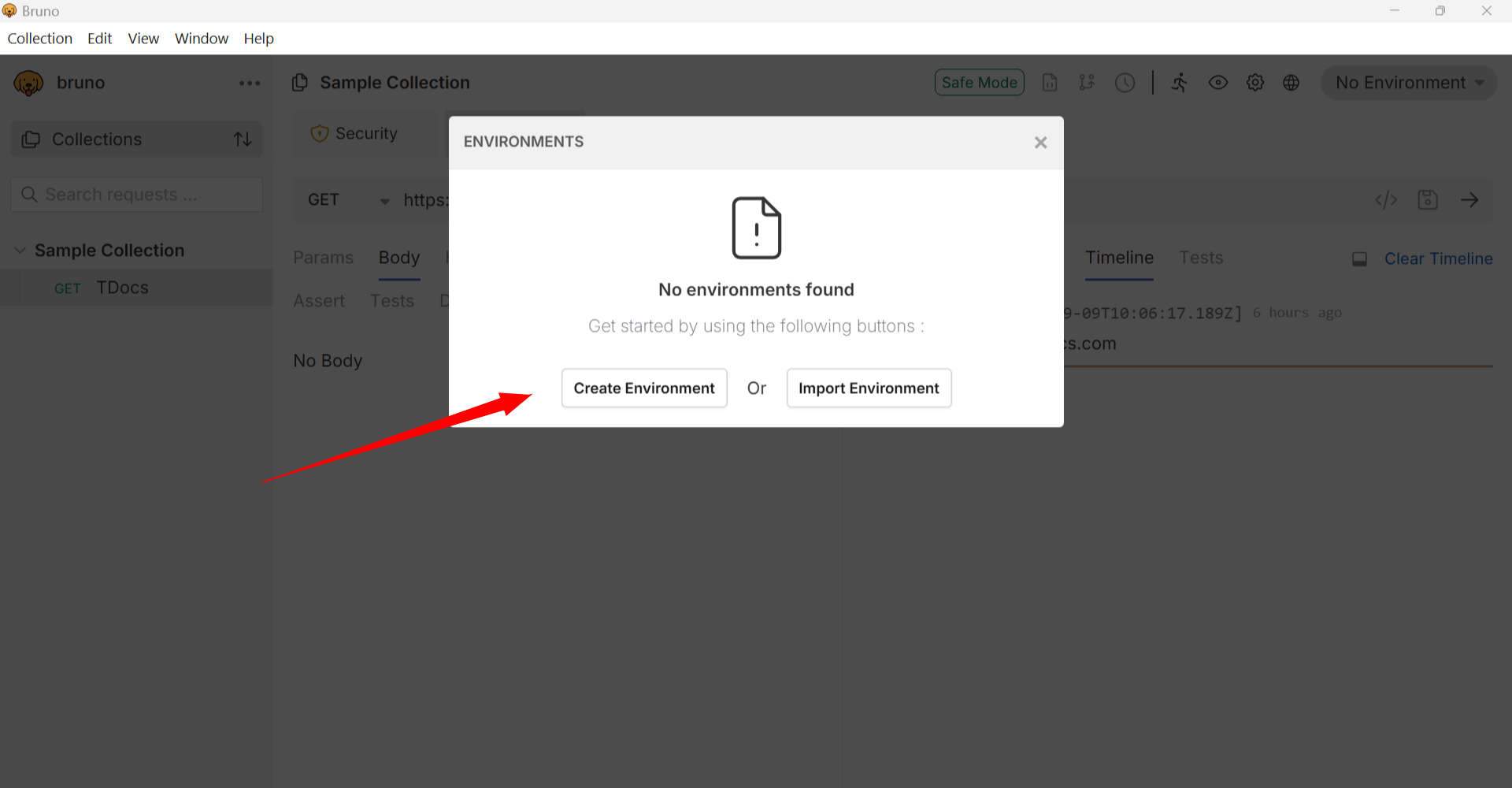Open the Window menu

202,39
